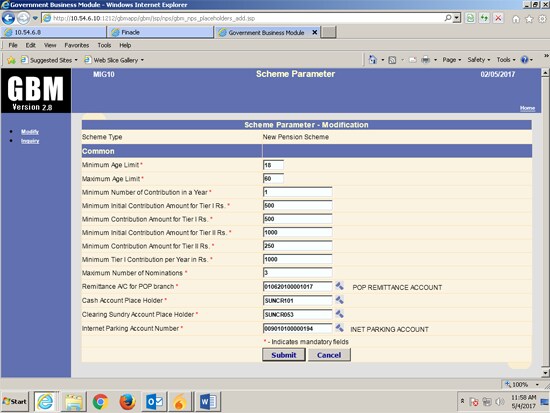The width and height of the screenshot is (550, 413).
Task: Open lookup icon for Remittance A/C field
Action: point(339,286)
